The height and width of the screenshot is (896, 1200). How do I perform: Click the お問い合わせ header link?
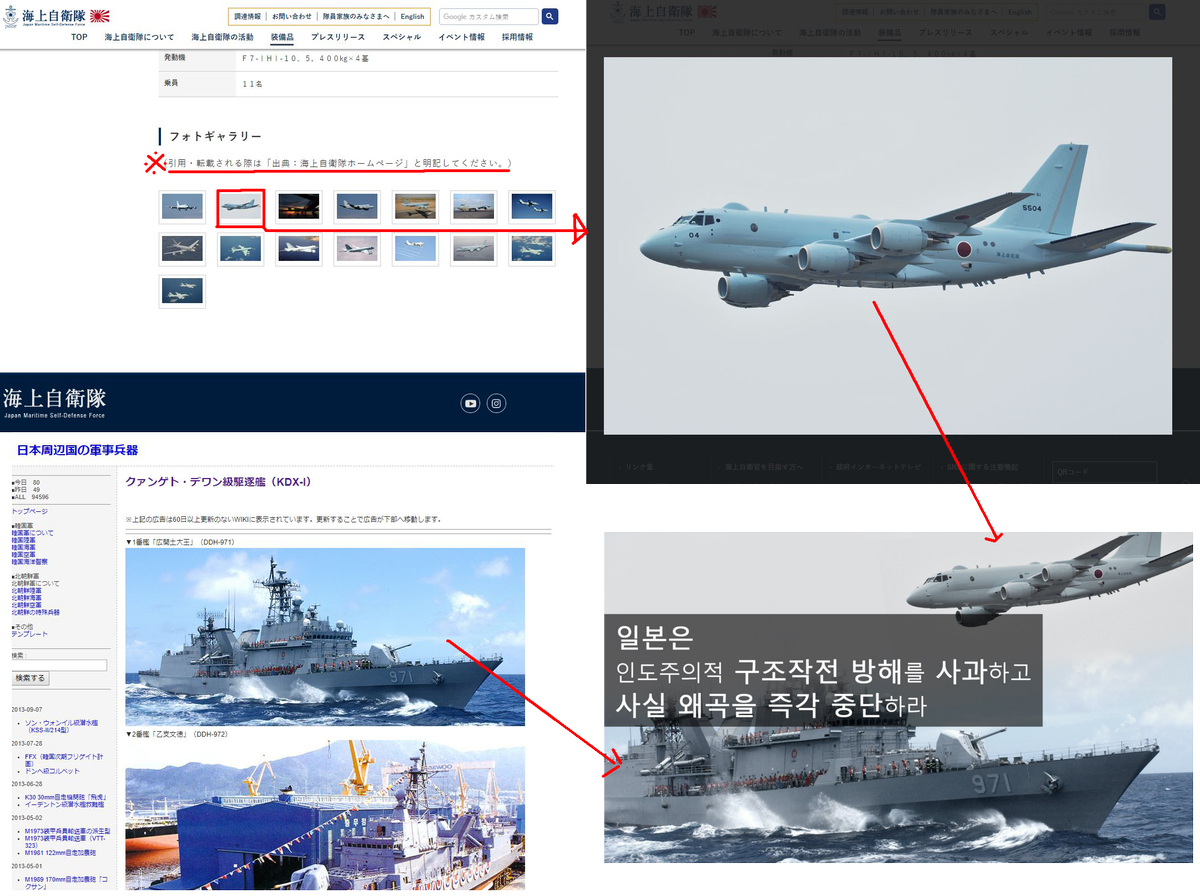tap(292, 17)
